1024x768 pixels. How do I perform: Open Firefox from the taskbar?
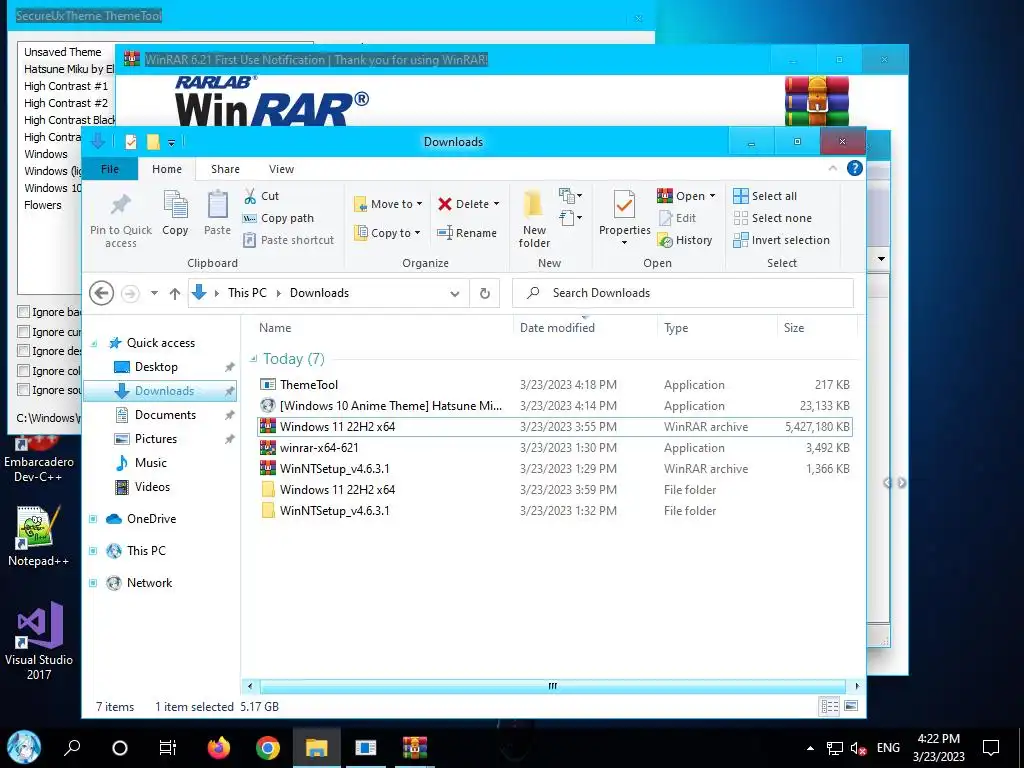(x=219, y=747)
